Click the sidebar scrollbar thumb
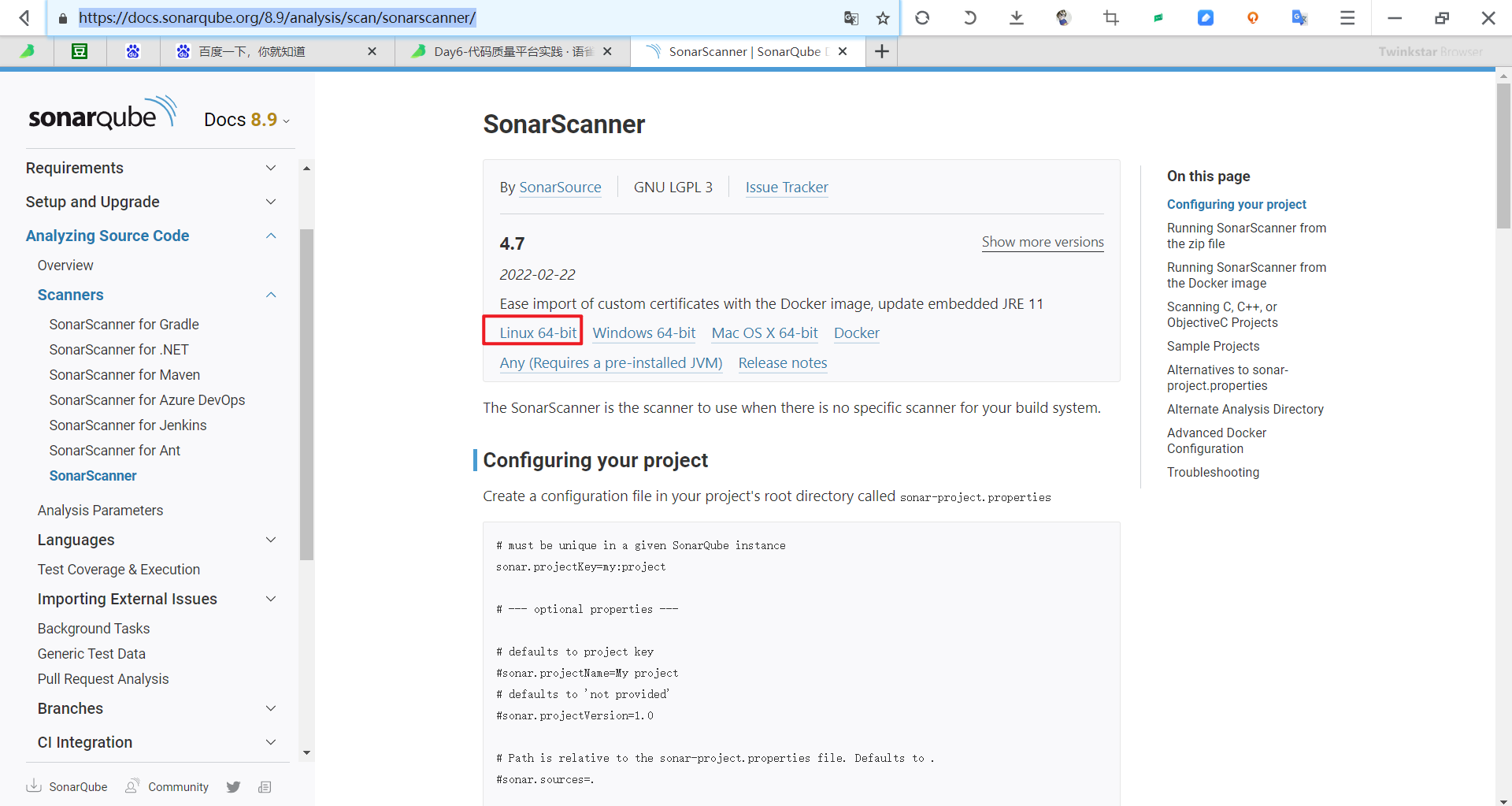 [306, 395]
